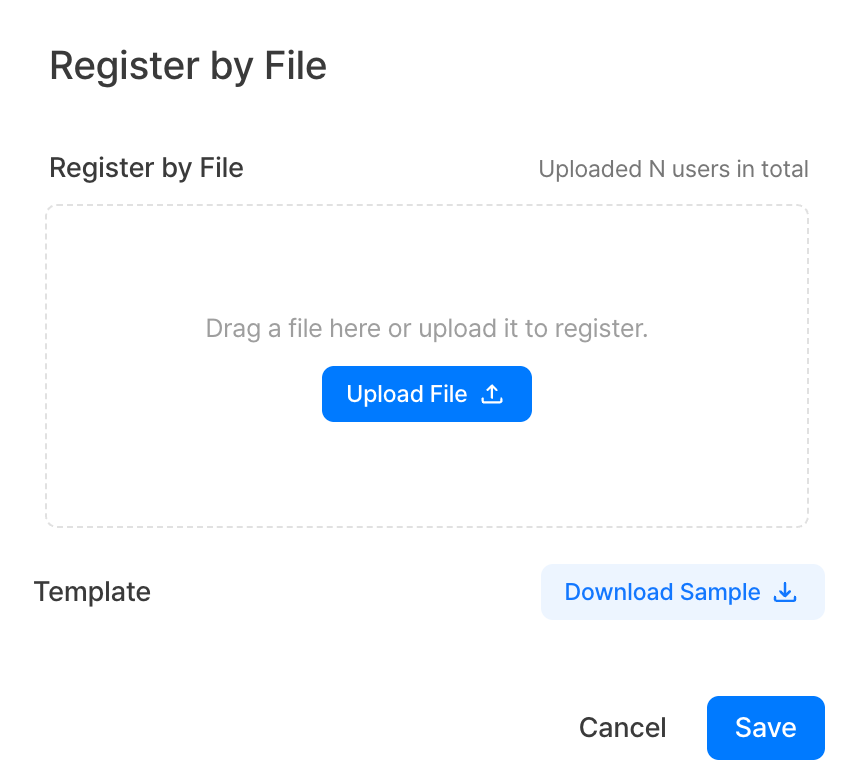The height and width of the screenshot is (784, 850).
Task: Save the file registration
Action: 765,728
